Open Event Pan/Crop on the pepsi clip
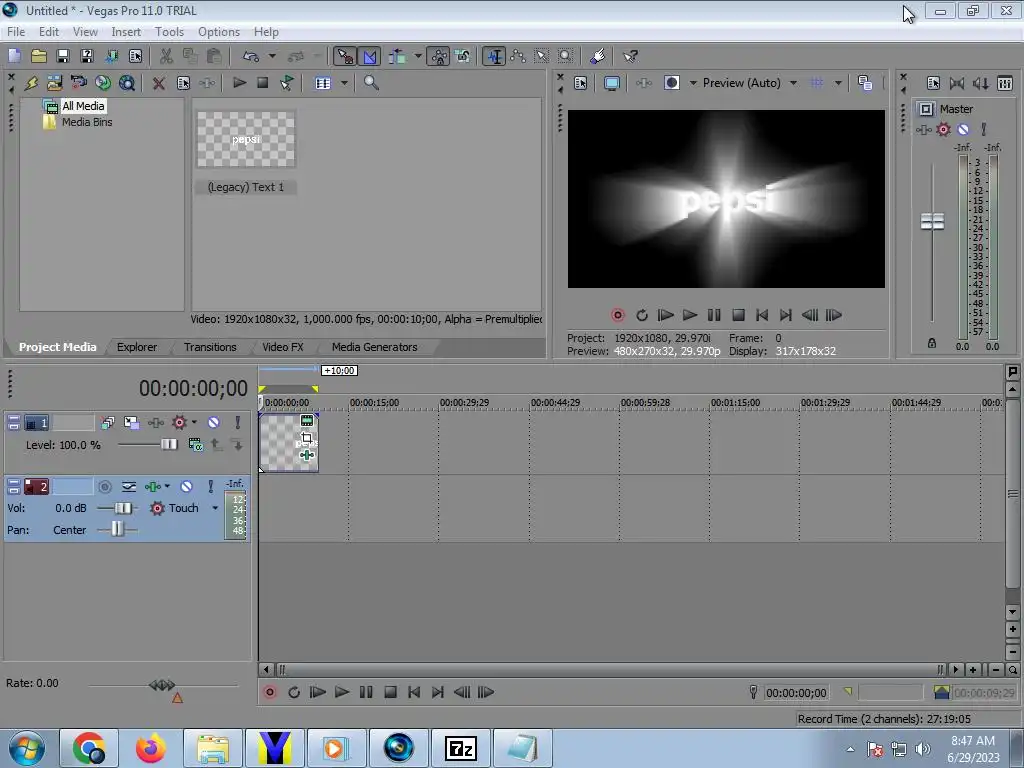Viewport: 1024px width, 768px height. [306, 438]
